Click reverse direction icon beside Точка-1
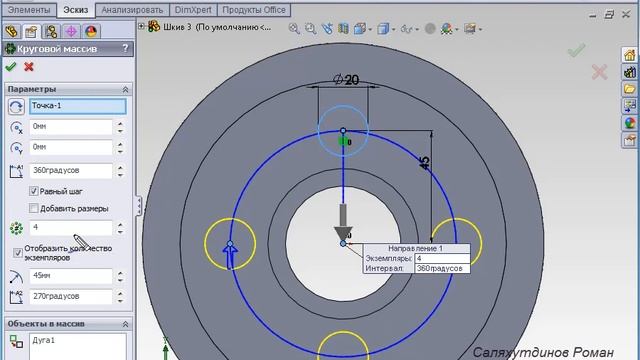Viewport: 640px width, 360px height. coord(16,107)
